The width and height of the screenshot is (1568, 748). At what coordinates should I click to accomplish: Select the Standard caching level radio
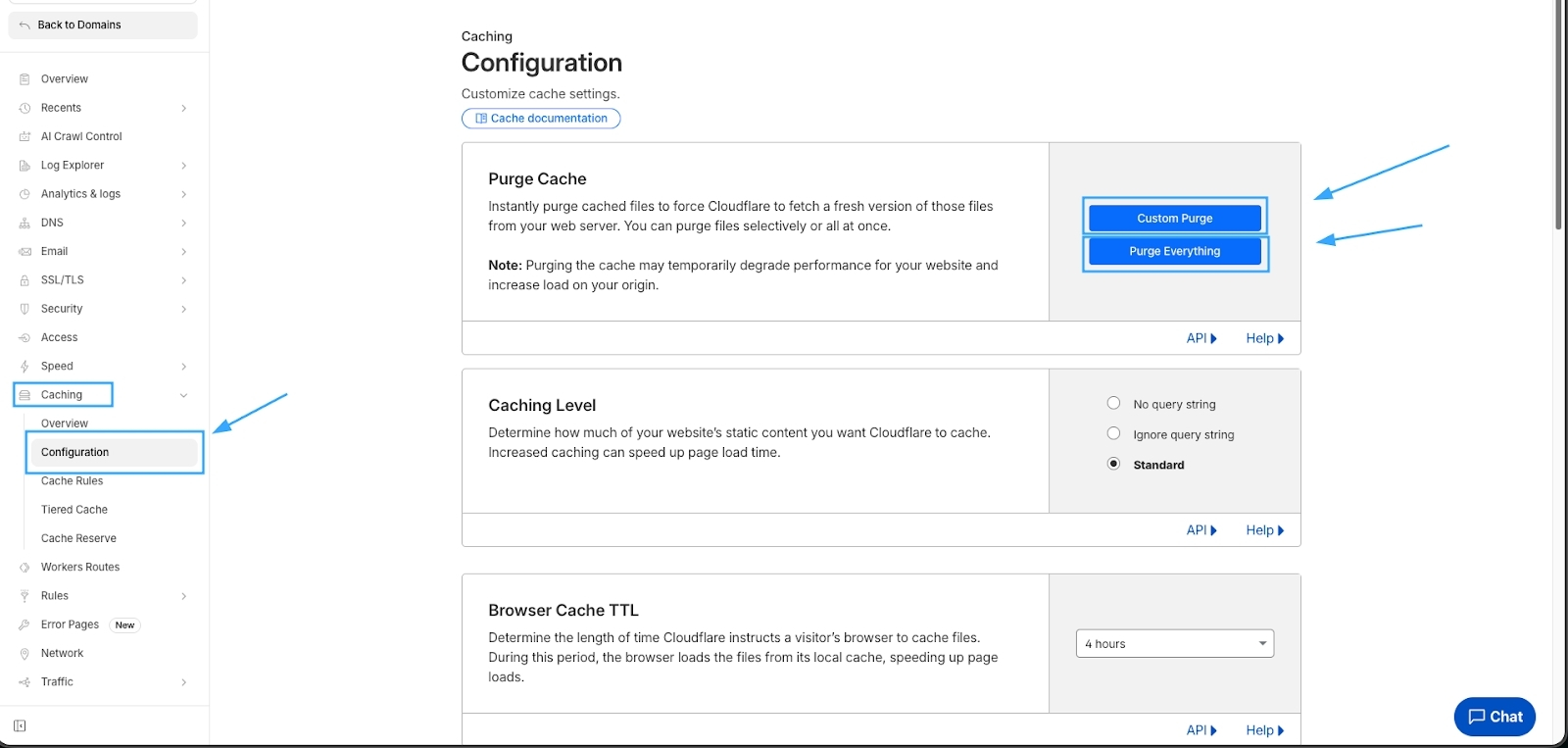point(1113,464)
